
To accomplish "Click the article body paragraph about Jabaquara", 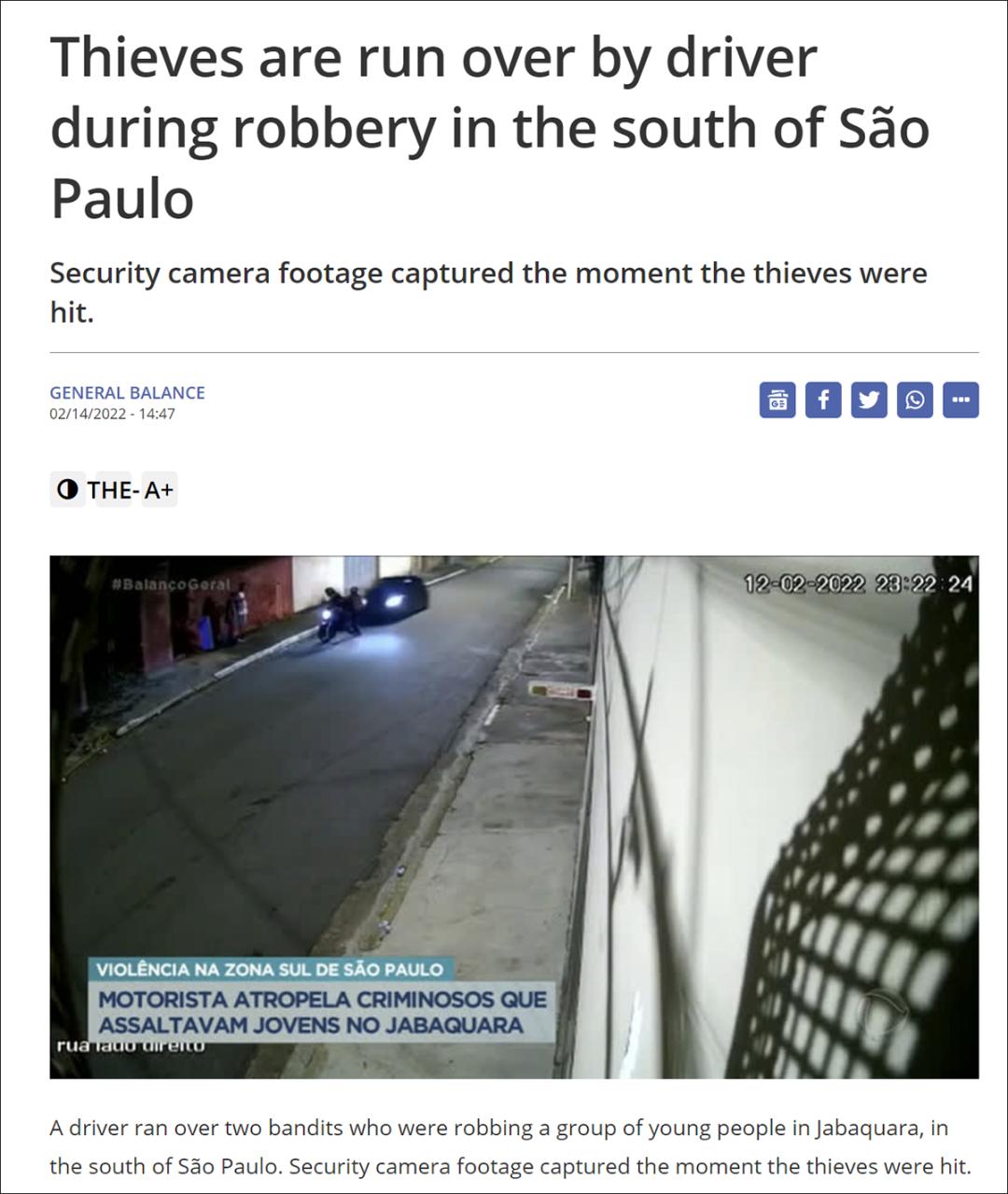I will [x=511, y=1146].
